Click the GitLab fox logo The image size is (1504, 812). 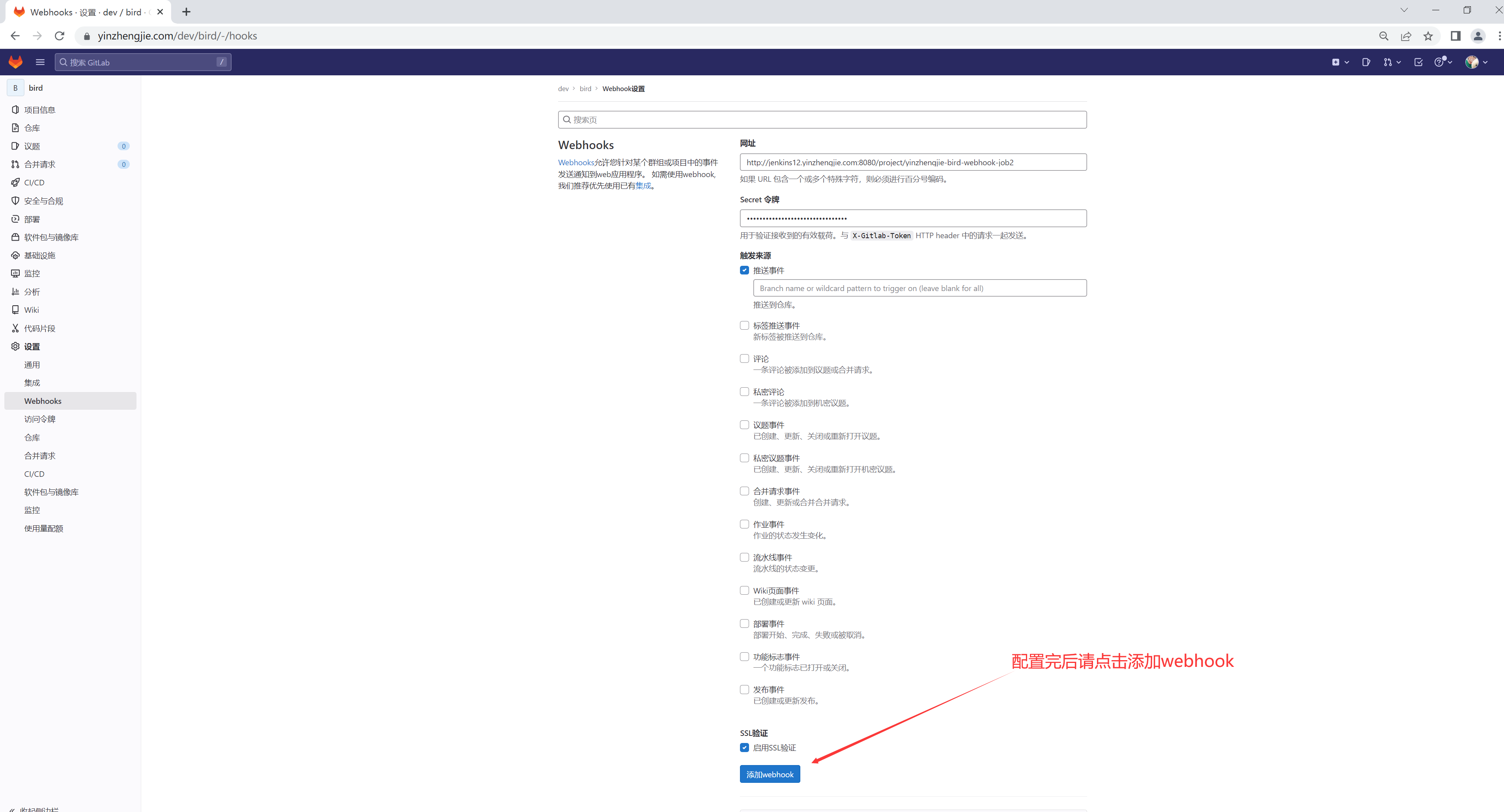pos(16,62)
